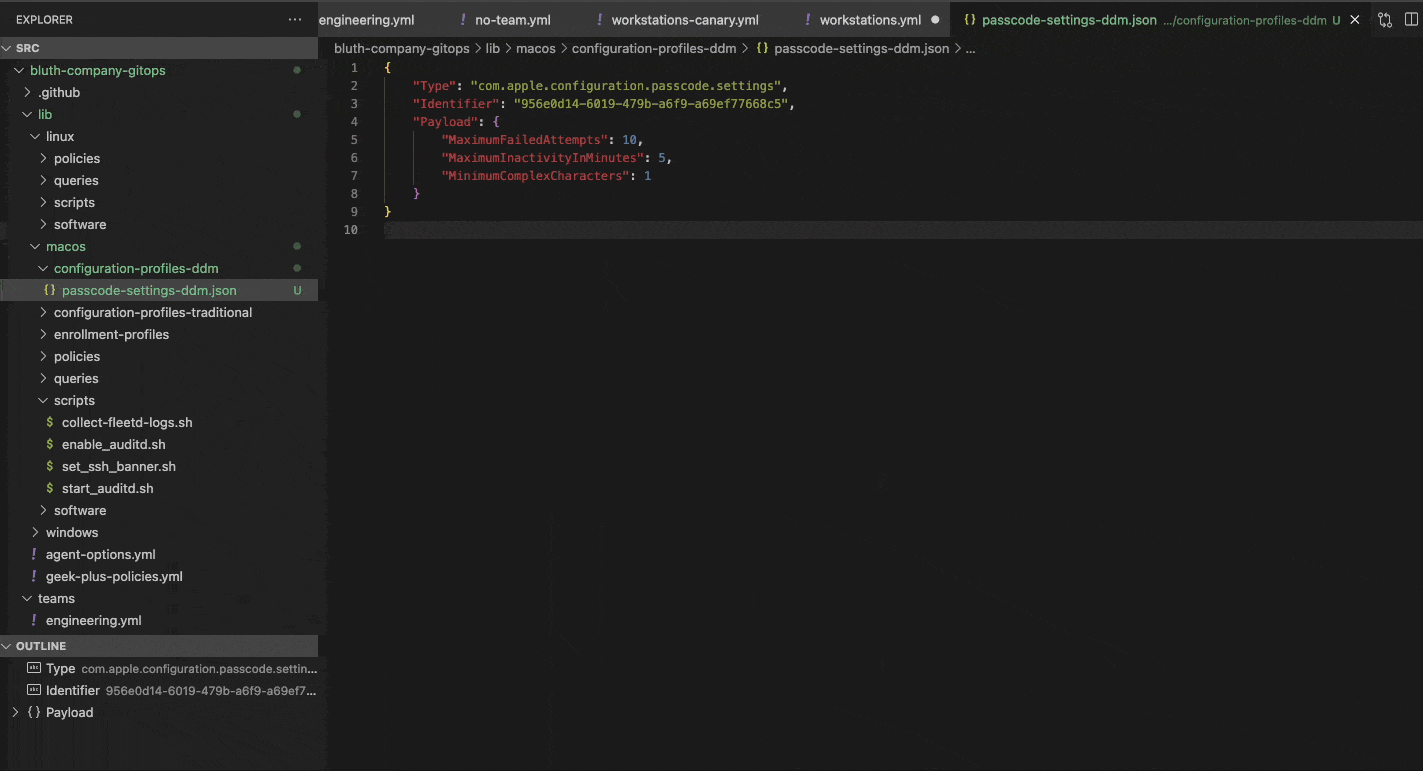Expand the enrollment-profiles folder
The image size is (1423, 771).
click(43, 334)
